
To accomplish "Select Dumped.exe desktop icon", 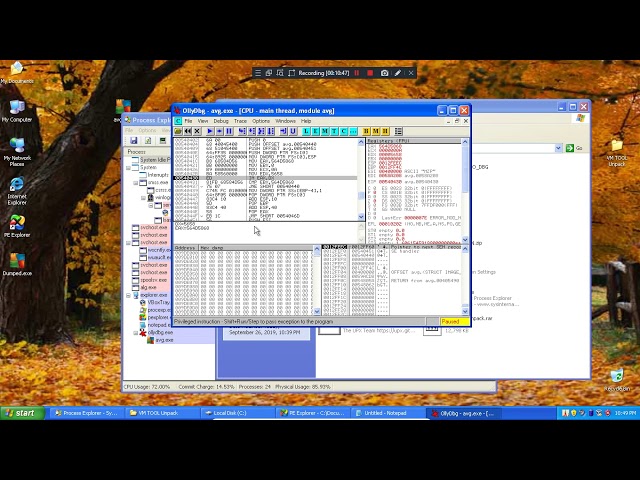I will coord(17,264).
